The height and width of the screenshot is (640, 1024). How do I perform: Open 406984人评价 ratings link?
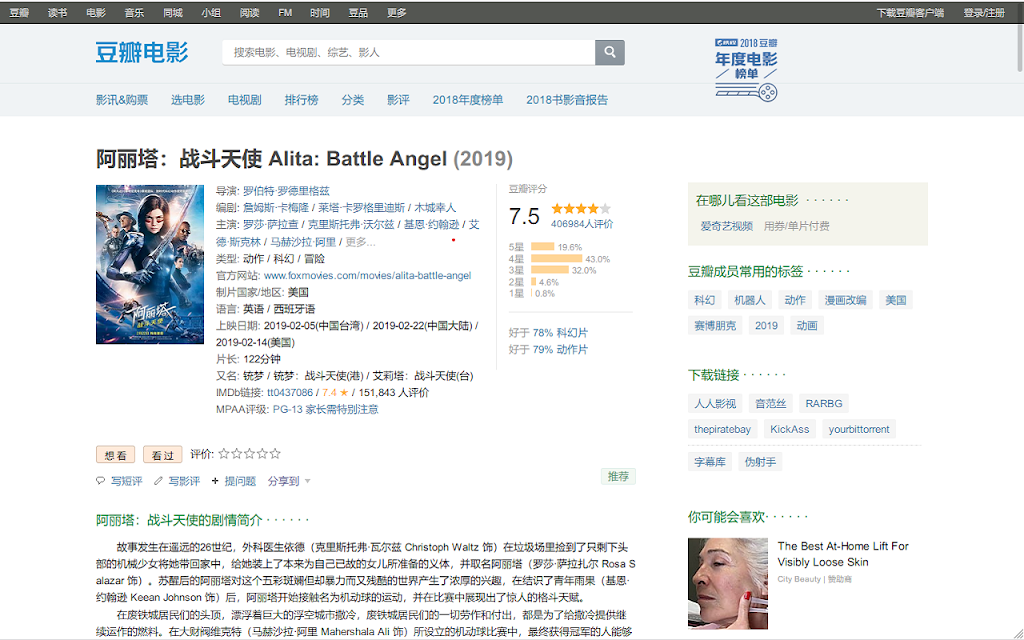tap(582, 224)
